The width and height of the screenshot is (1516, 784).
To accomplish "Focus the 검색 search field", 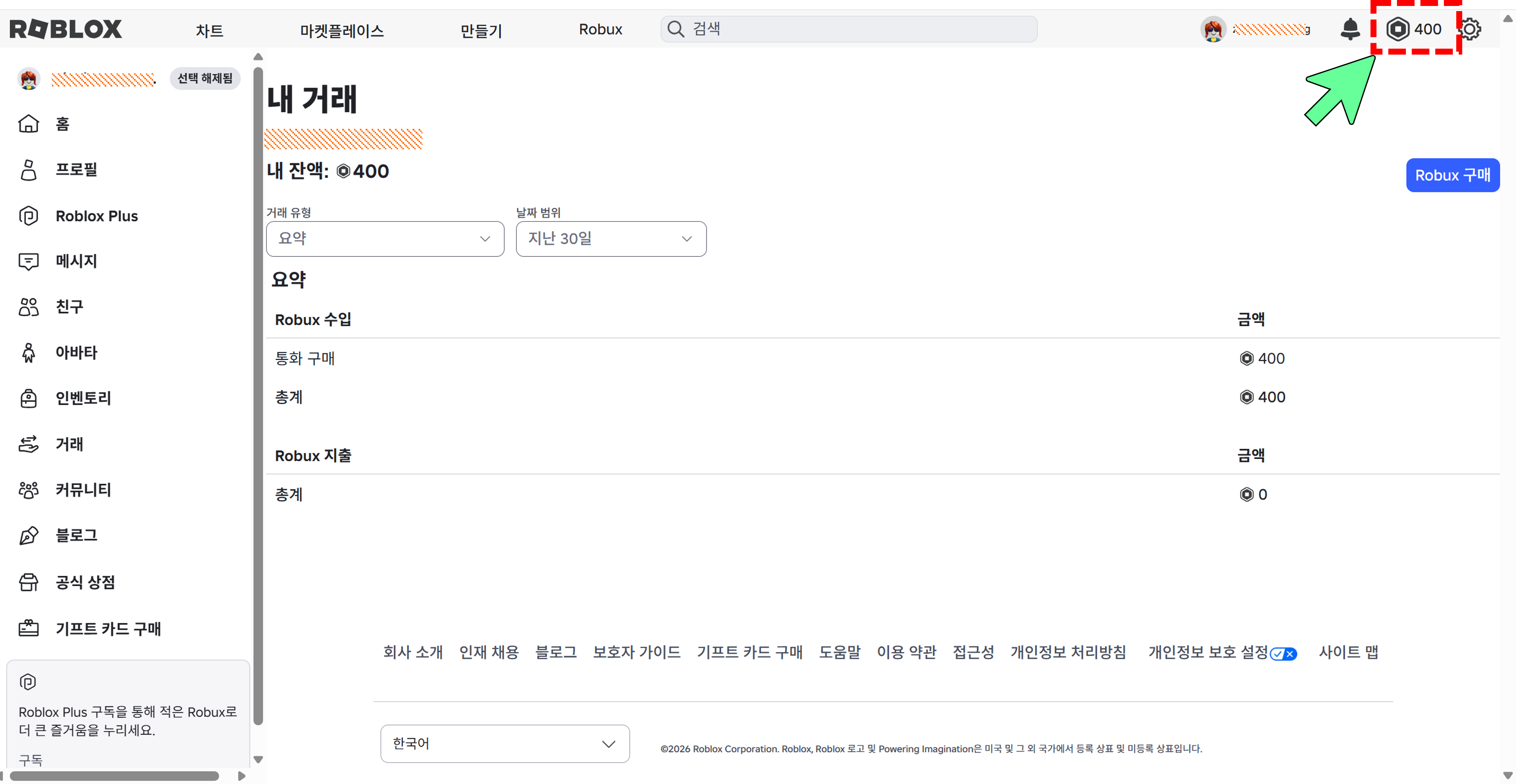I will [x=849, y=29].
